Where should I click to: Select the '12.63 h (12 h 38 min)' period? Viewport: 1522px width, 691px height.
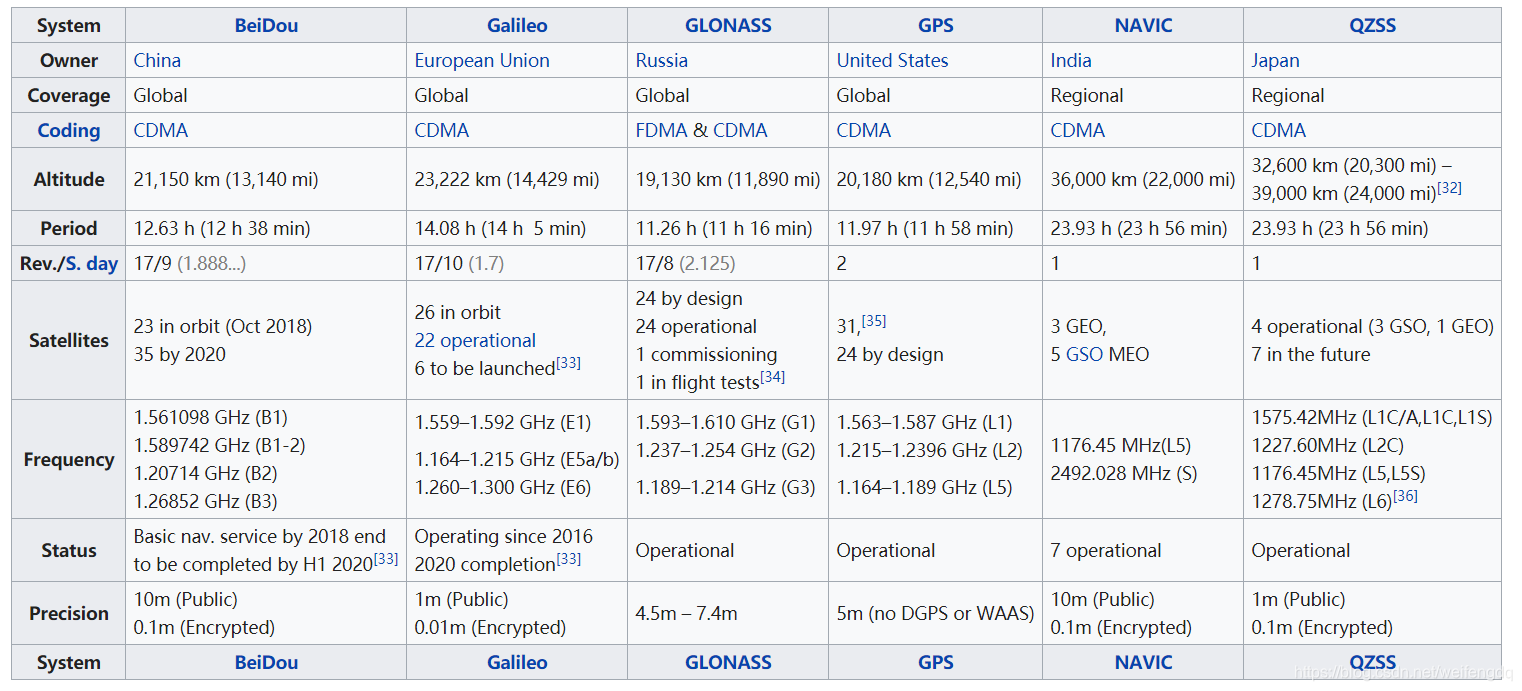coord(222,228)
